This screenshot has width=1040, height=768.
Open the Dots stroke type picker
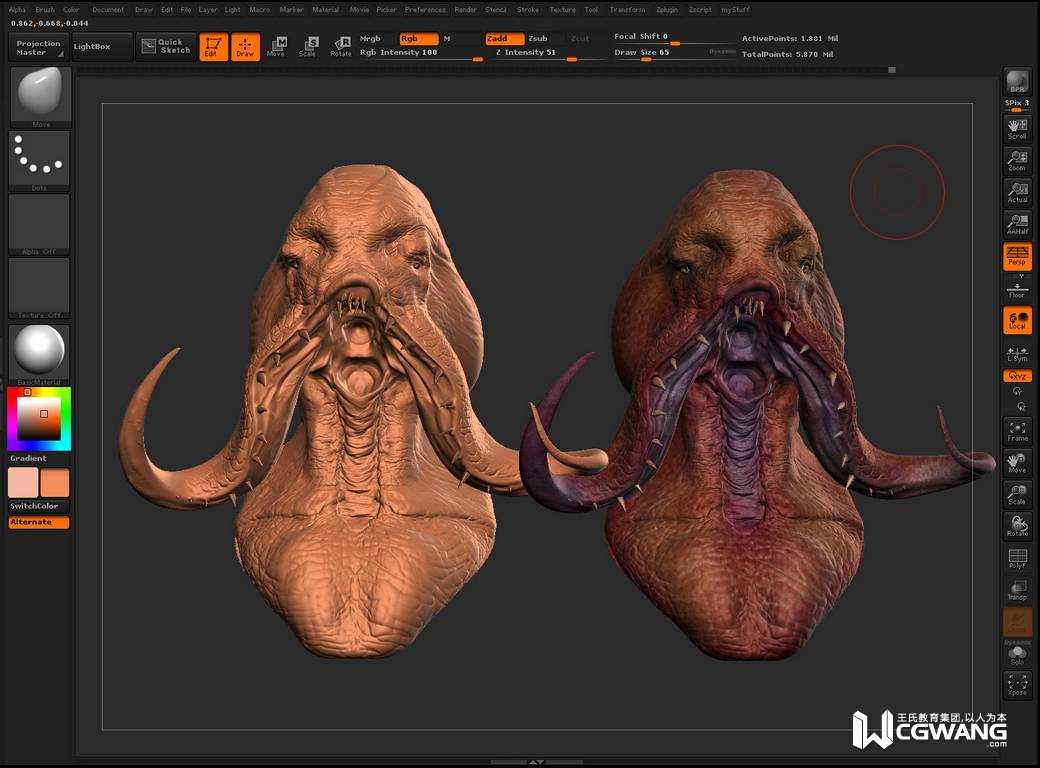coord(40,158)
